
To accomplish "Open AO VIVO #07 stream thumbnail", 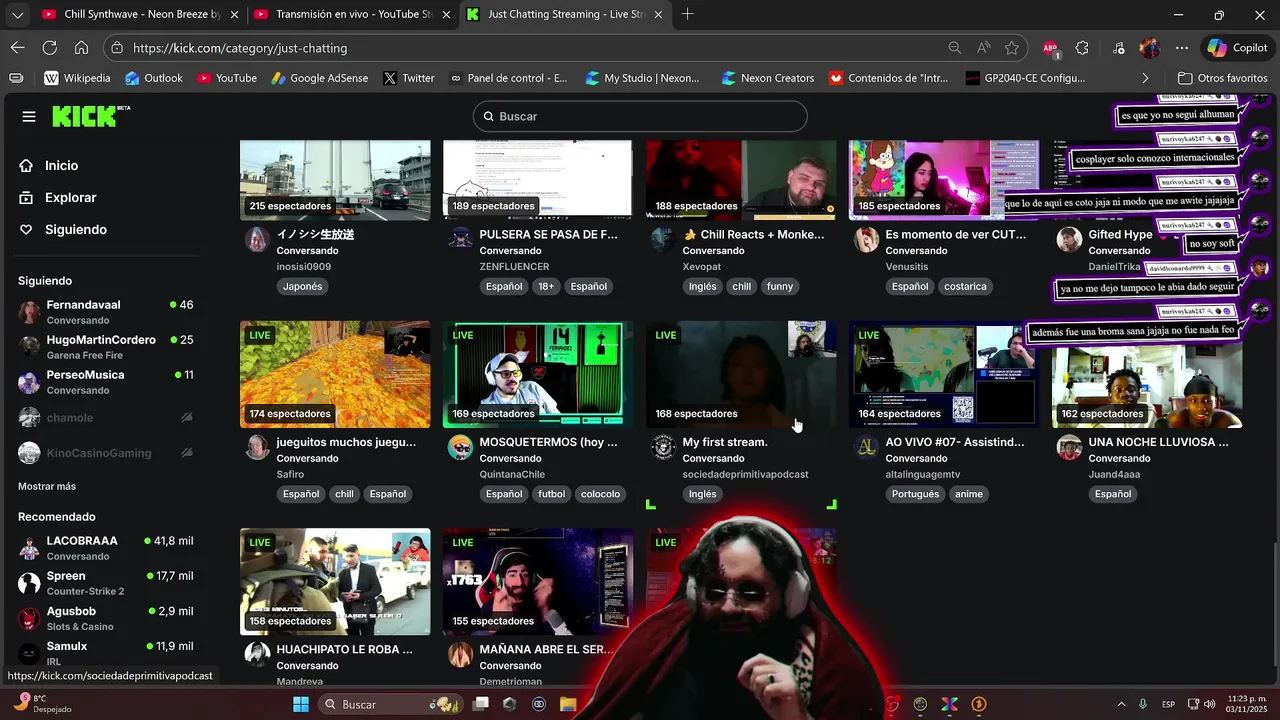I will (944, 374).
